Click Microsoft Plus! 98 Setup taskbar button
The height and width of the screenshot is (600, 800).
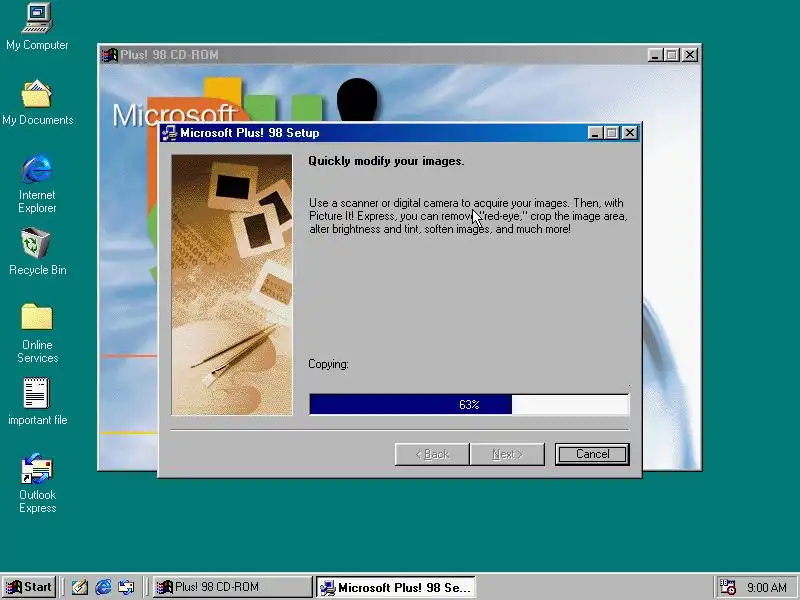tap(395, 587)
